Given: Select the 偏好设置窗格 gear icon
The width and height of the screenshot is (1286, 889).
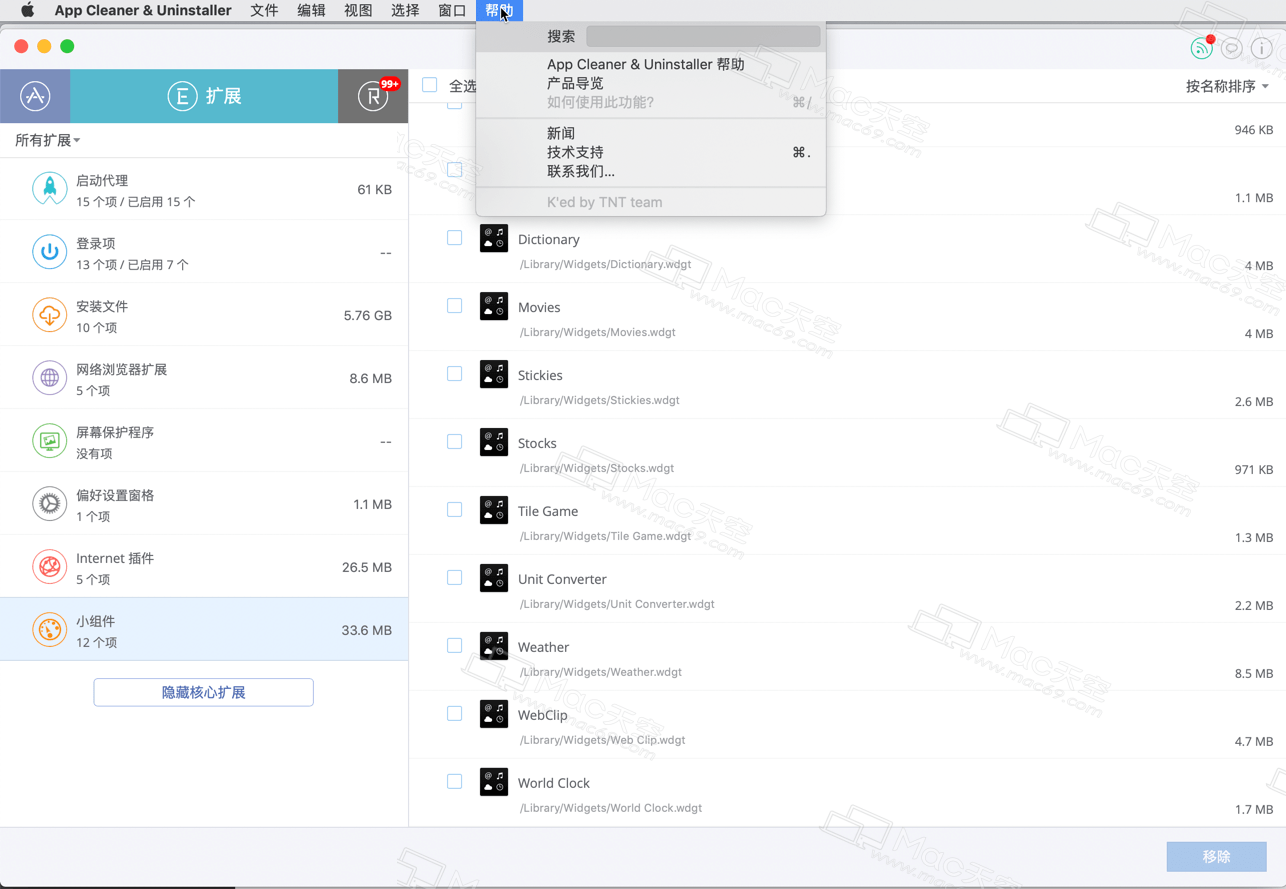Looking at the screenshot, I should [49, 504].
